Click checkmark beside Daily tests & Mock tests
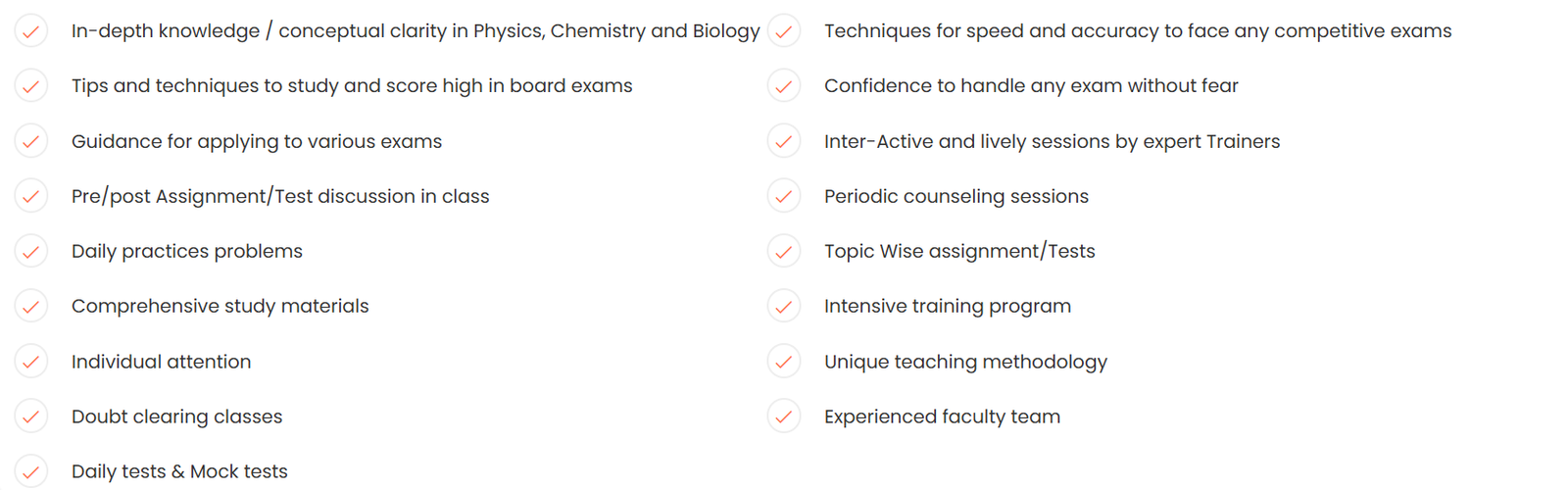Viewport: 1568px width, 490px height. click(x=31, y=471)
